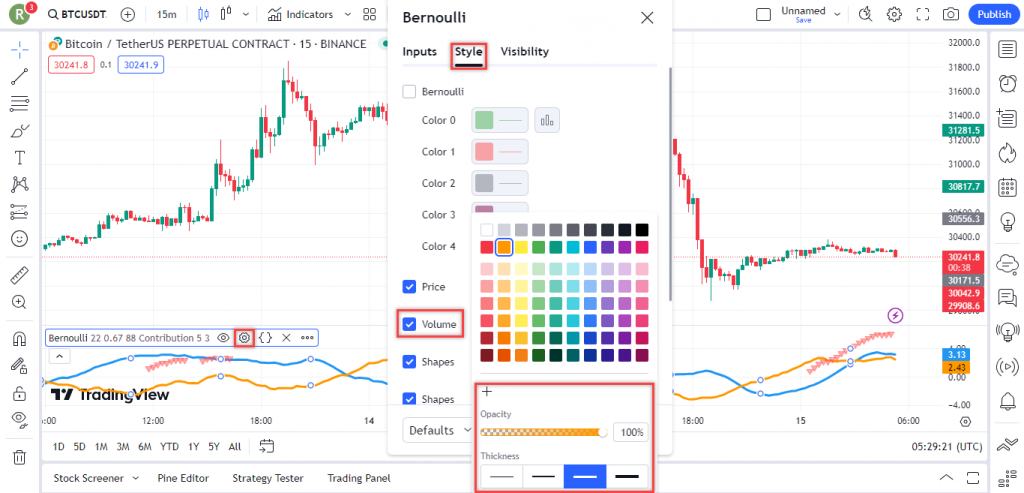This screenshot has height=493, width=1024.
Task: Choose black in the color palette
Action: pos(642,230)
